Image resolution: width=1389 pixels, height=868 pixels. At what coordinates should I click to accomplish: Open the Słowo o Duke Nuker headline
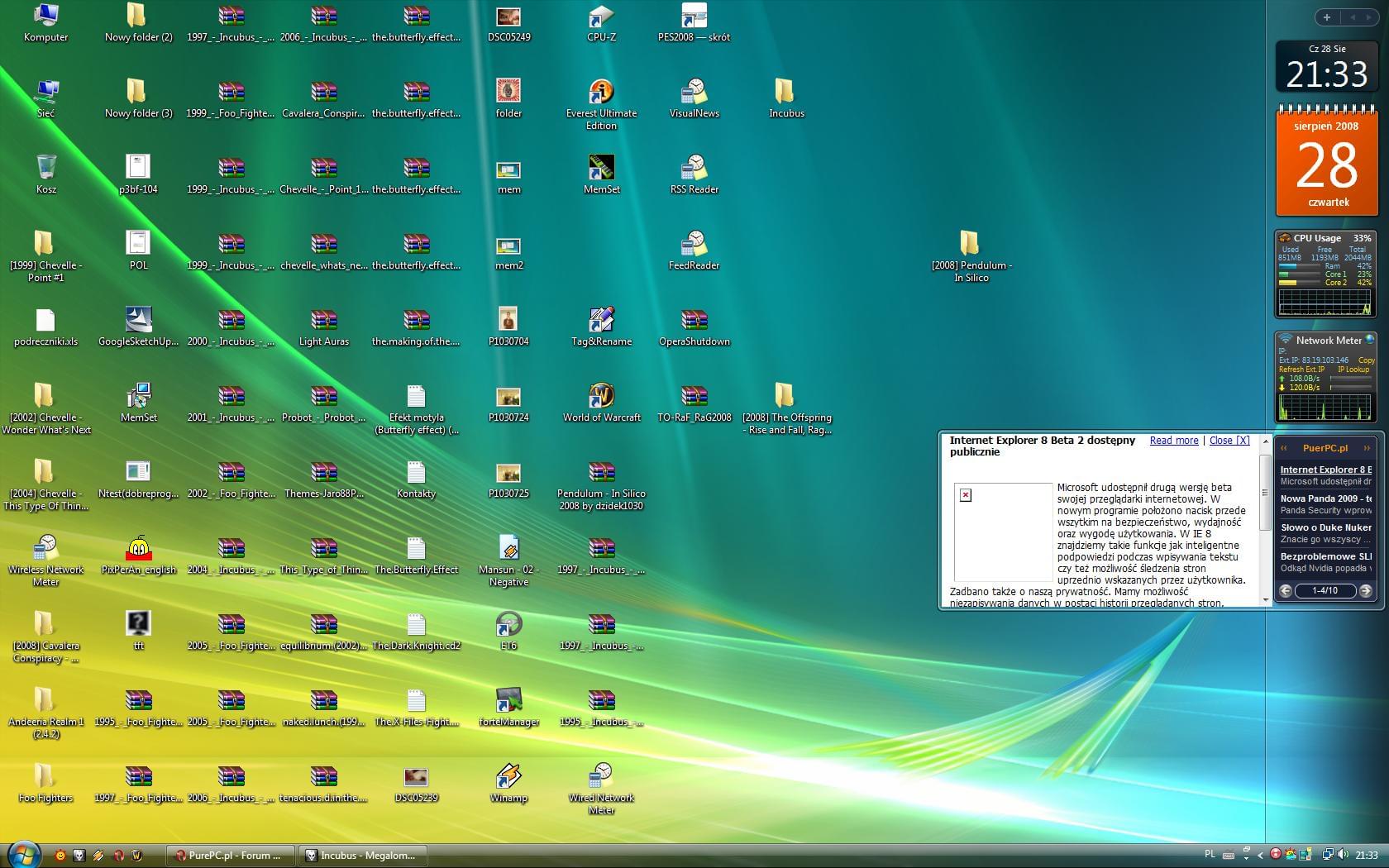coord(1325,527)
